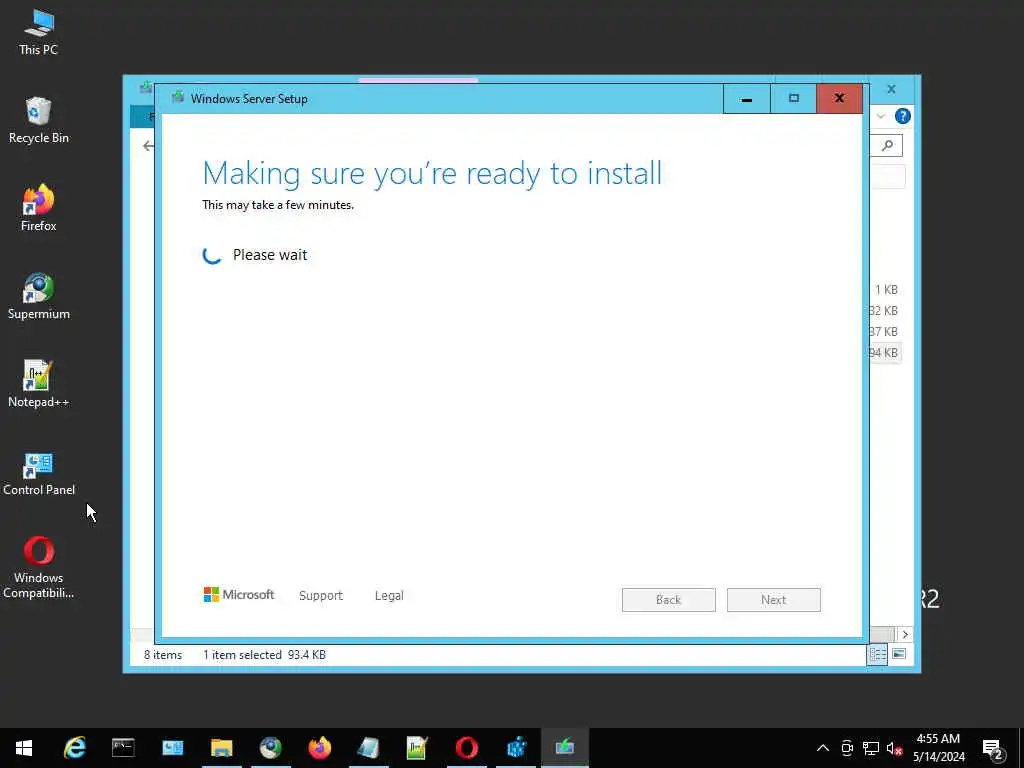
Task: Open the This PC desktop icon
Action: (39, 33)
